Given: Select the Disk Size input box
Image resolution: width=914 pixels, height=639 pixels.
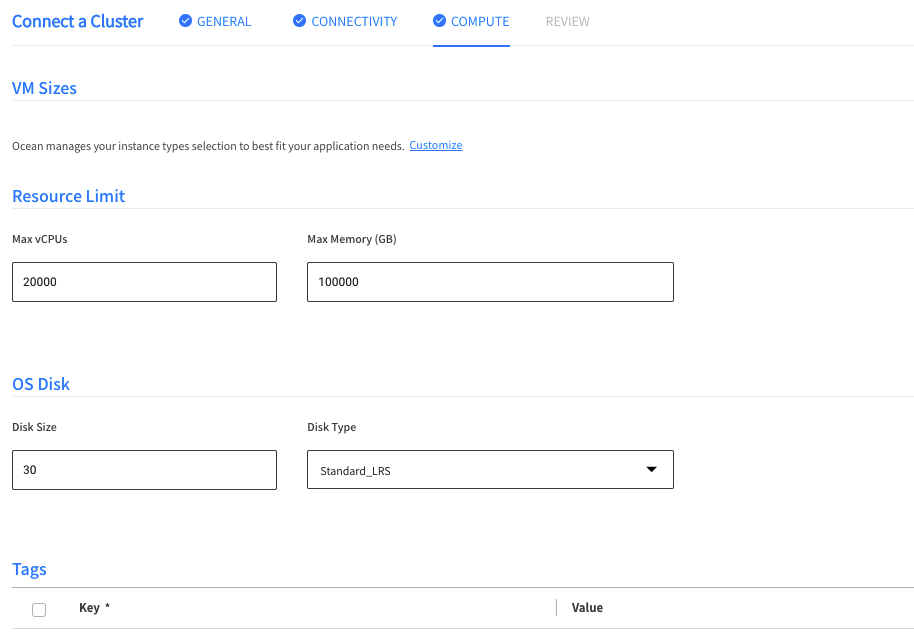Looking at the screenshot, I should (144, 470).
